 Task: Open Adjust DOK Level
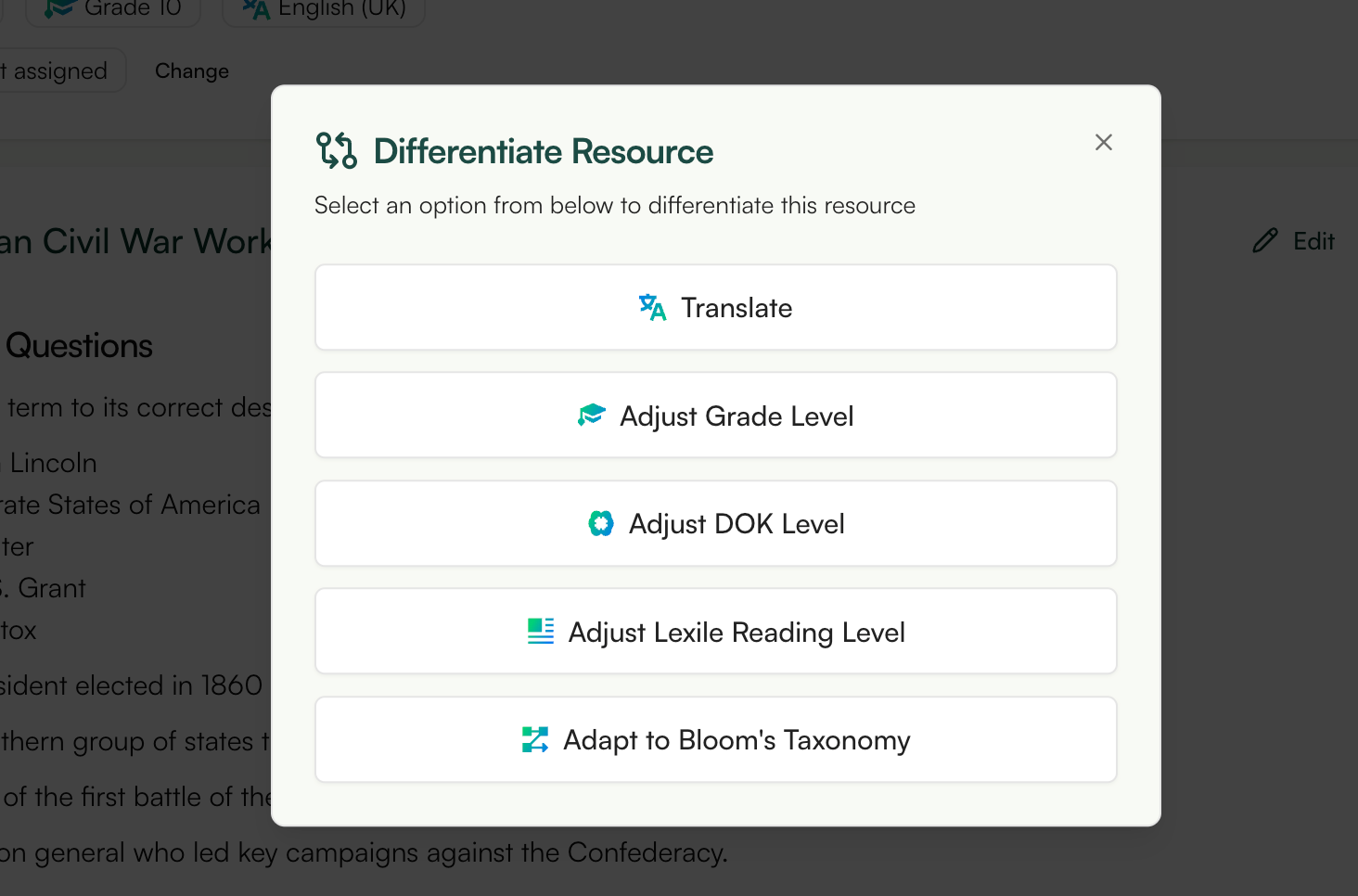pos(715,523)
